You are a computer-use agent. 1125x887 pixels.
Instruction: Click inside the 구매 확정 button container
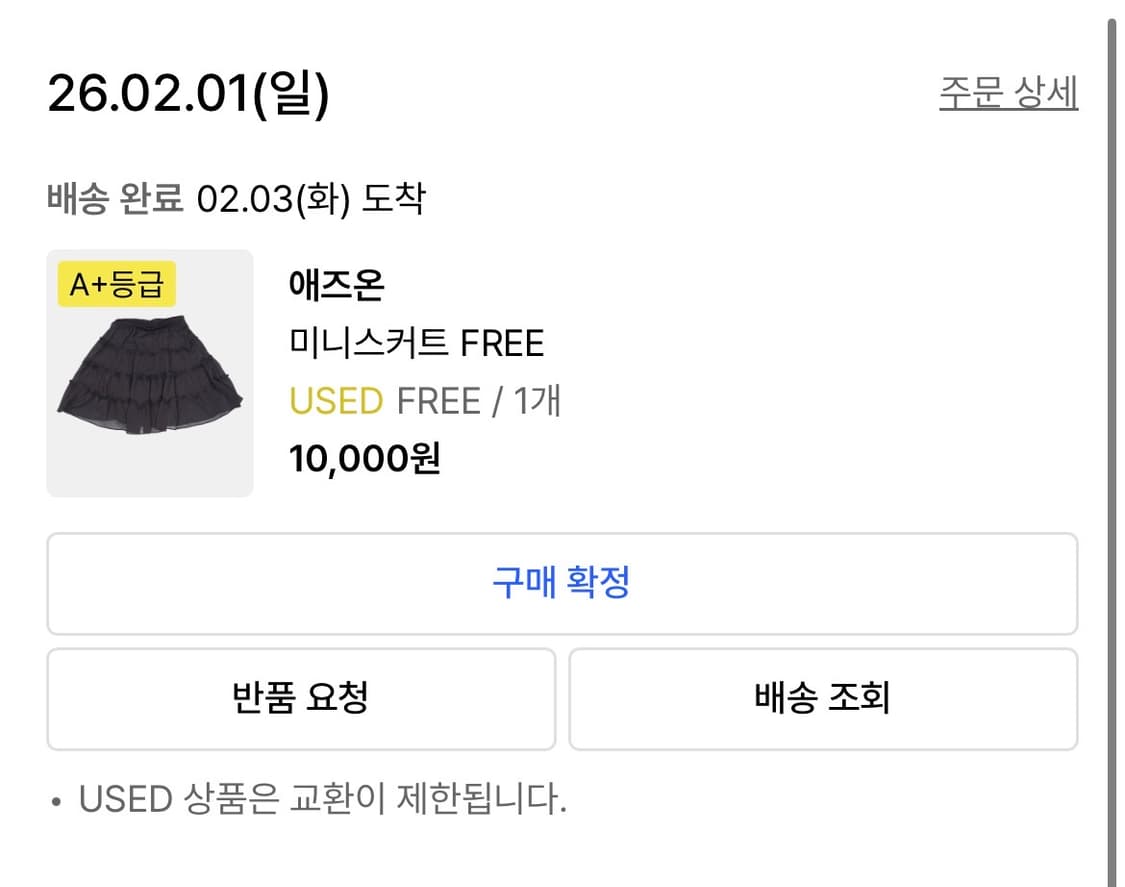(562, 584)
